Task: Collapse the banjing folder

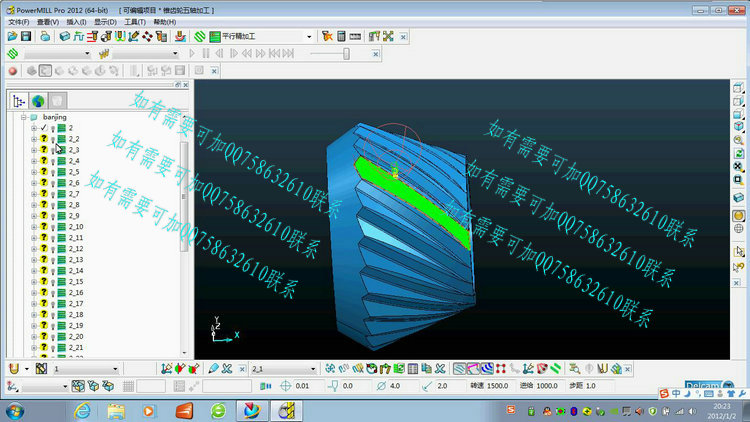Action: pos(23,117)
